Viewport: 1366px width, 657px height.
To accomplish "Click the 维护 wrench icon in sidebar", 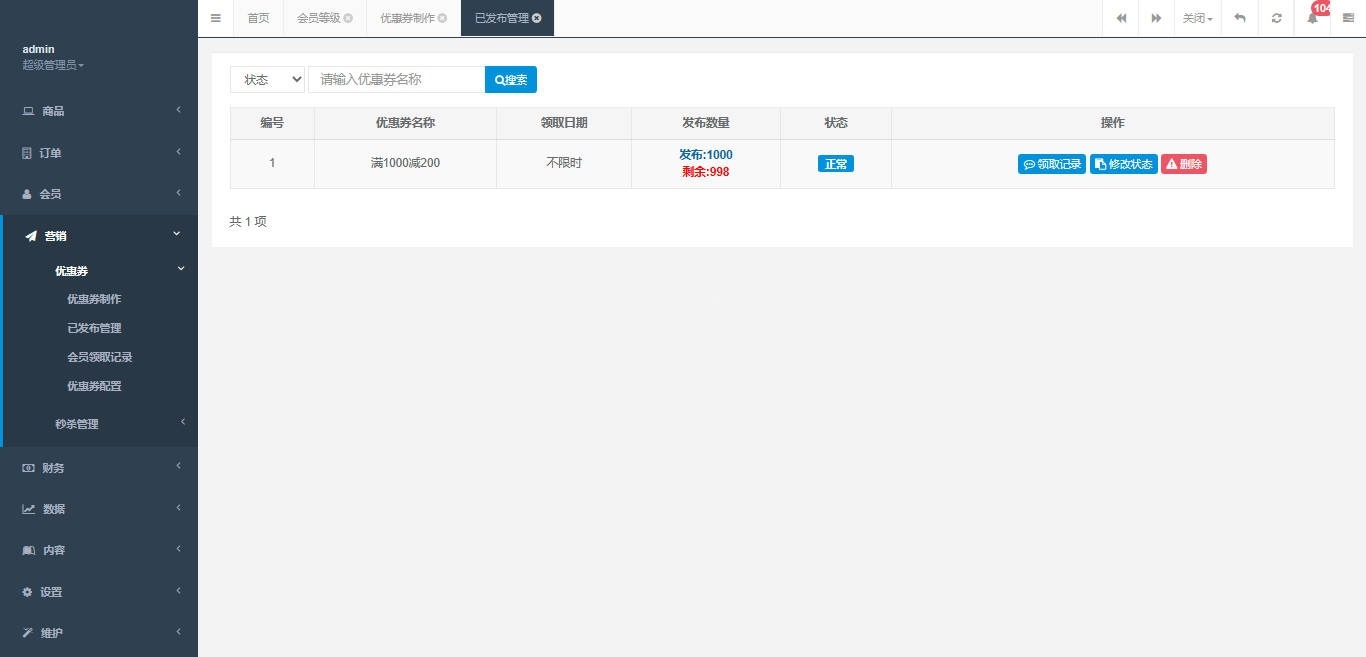I will click(27, 633).
